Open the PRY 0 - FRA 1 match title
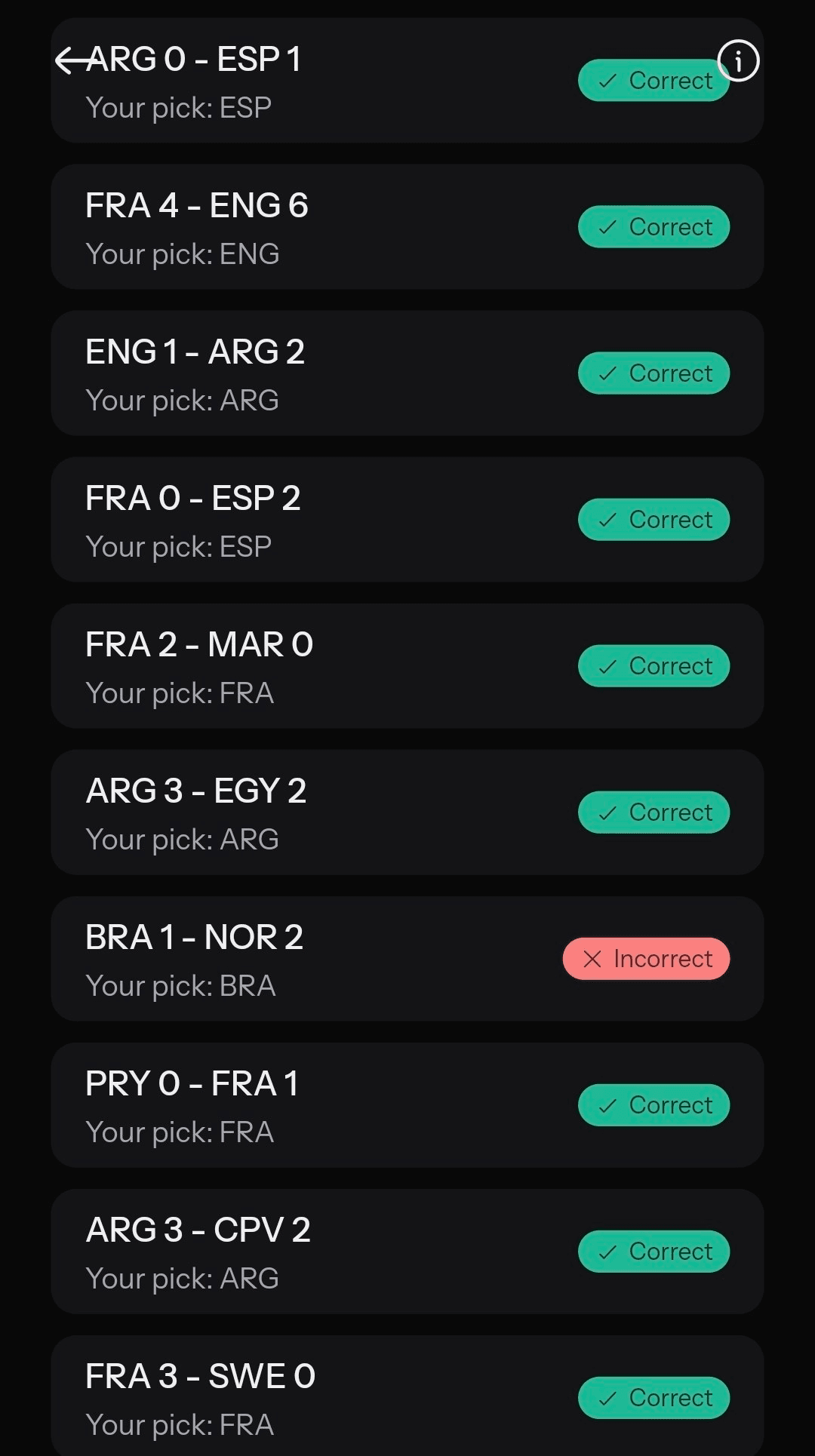The width and height of the screenshot is (815, 1456). 192,1083
